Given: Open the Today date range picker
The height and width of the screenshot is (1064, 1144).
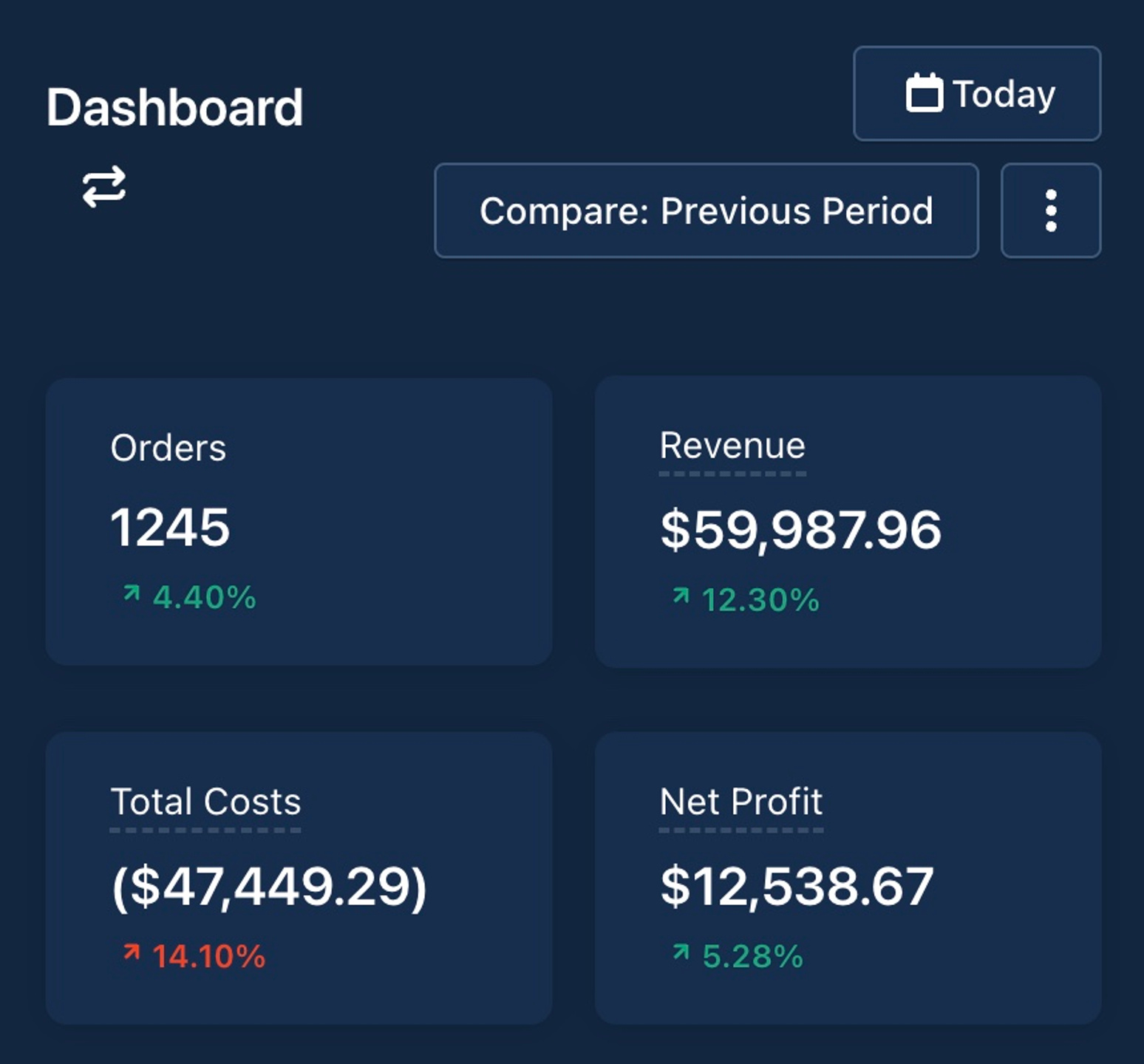Looking at the screenshot, I should (x=977, y=94).
